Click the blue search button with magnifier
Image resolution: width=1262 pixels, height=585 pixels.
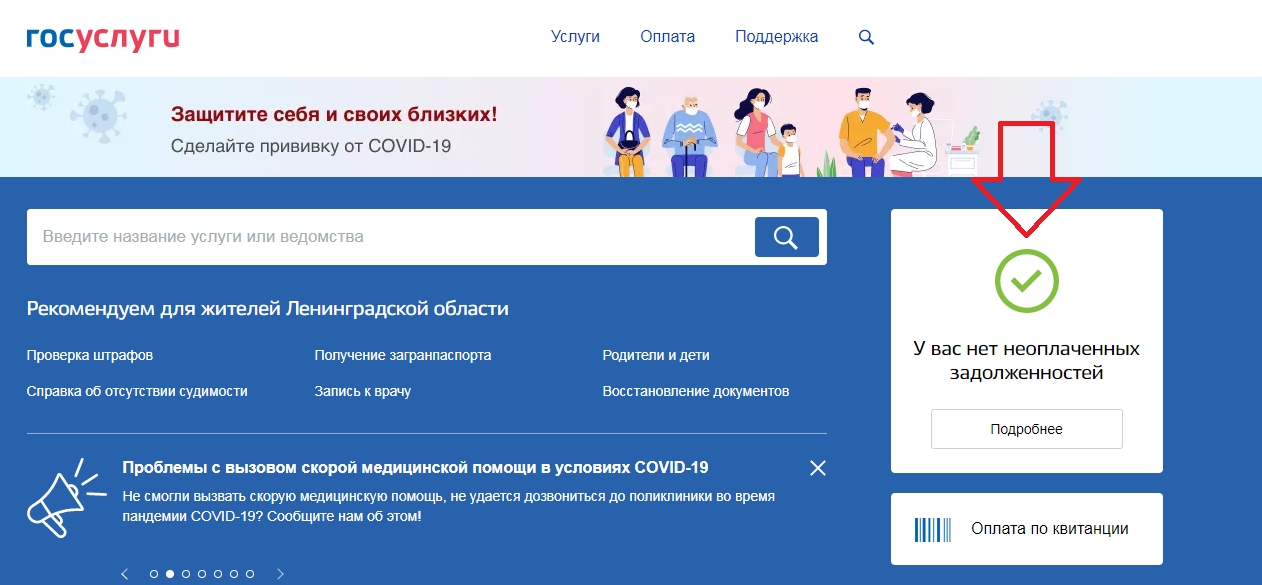(x=786, y=237)
